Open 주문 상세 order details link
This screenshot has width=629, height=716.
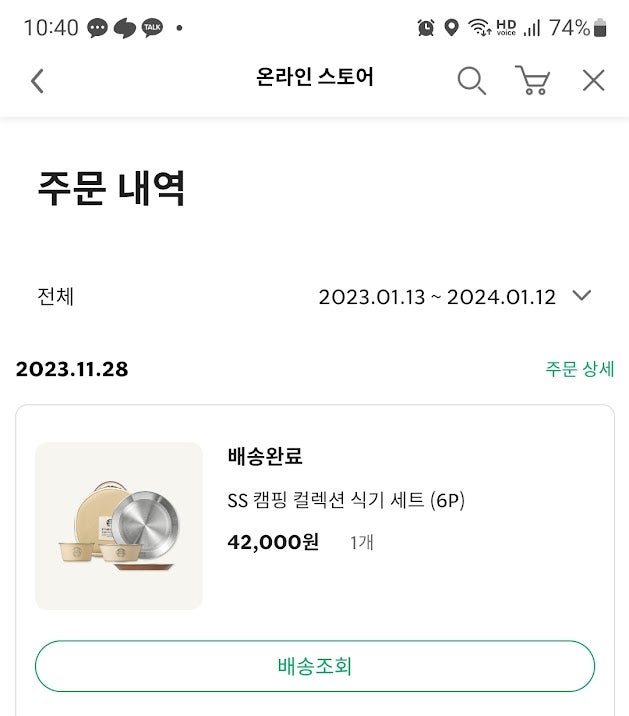pos(579,369)
